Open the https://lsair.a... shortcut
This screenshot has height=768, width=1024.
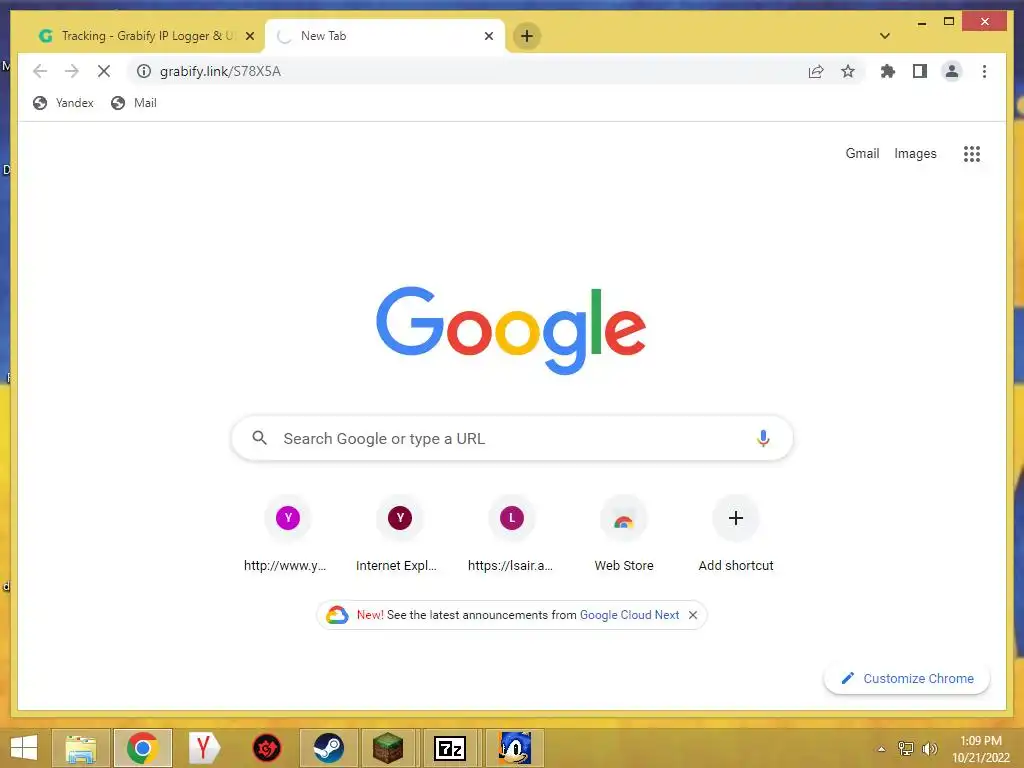coord(511,536)
